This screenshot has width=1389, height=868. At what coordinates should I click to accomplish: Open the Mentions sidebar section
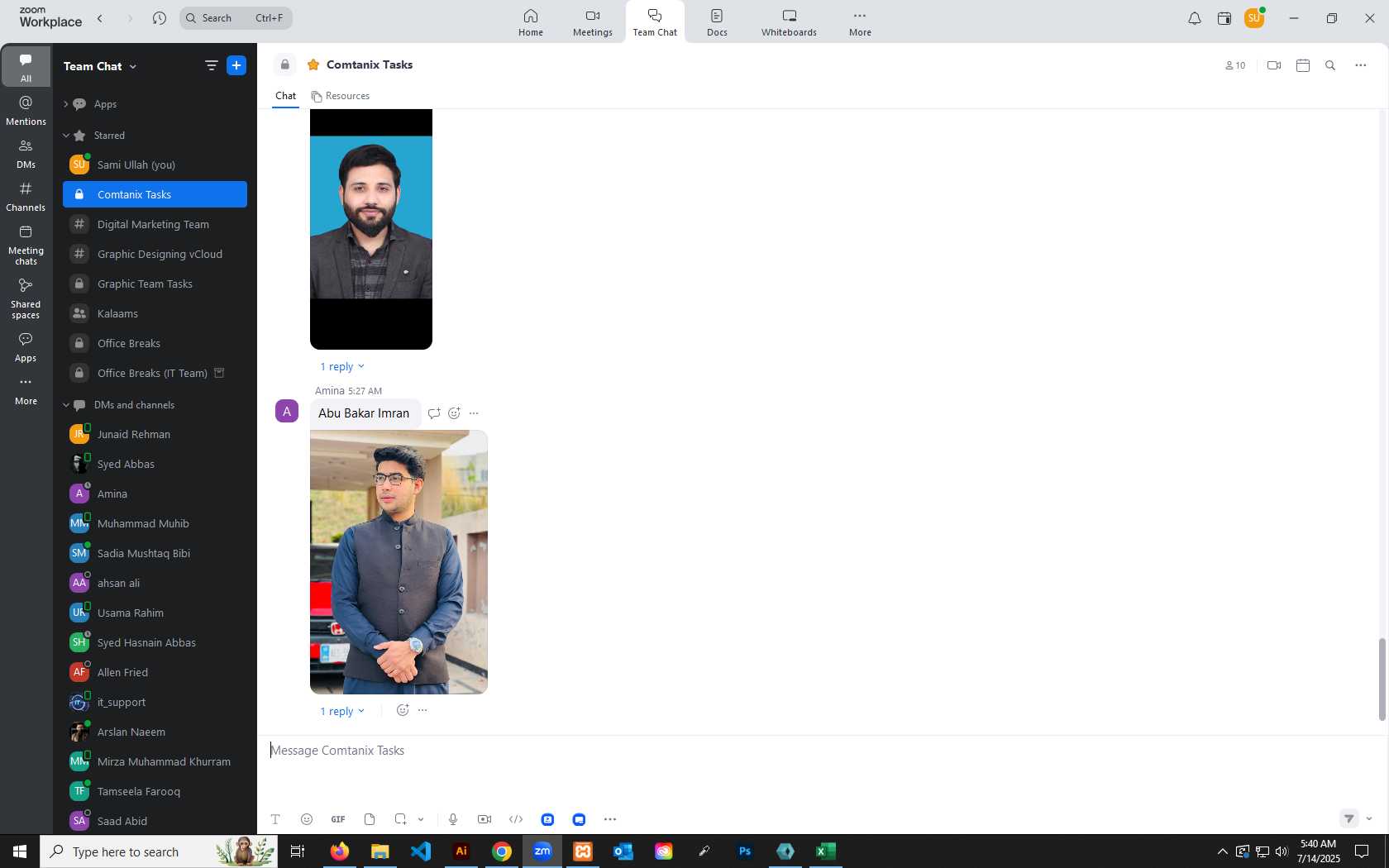(26, 111)
